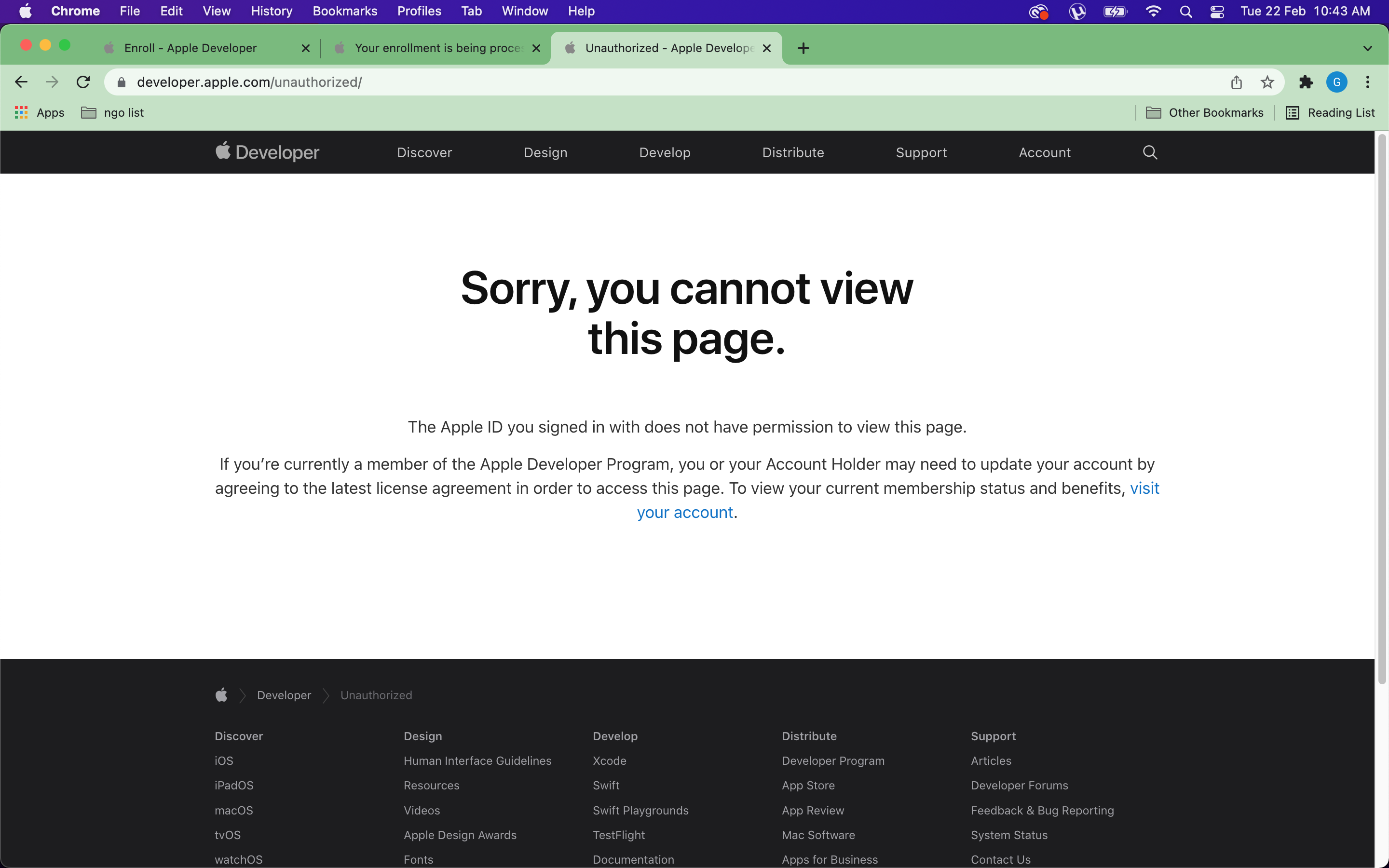This screenshot has height=868, width=1389.
Task: Open Other Bookmarks folder
Action: click(1204, 112)
